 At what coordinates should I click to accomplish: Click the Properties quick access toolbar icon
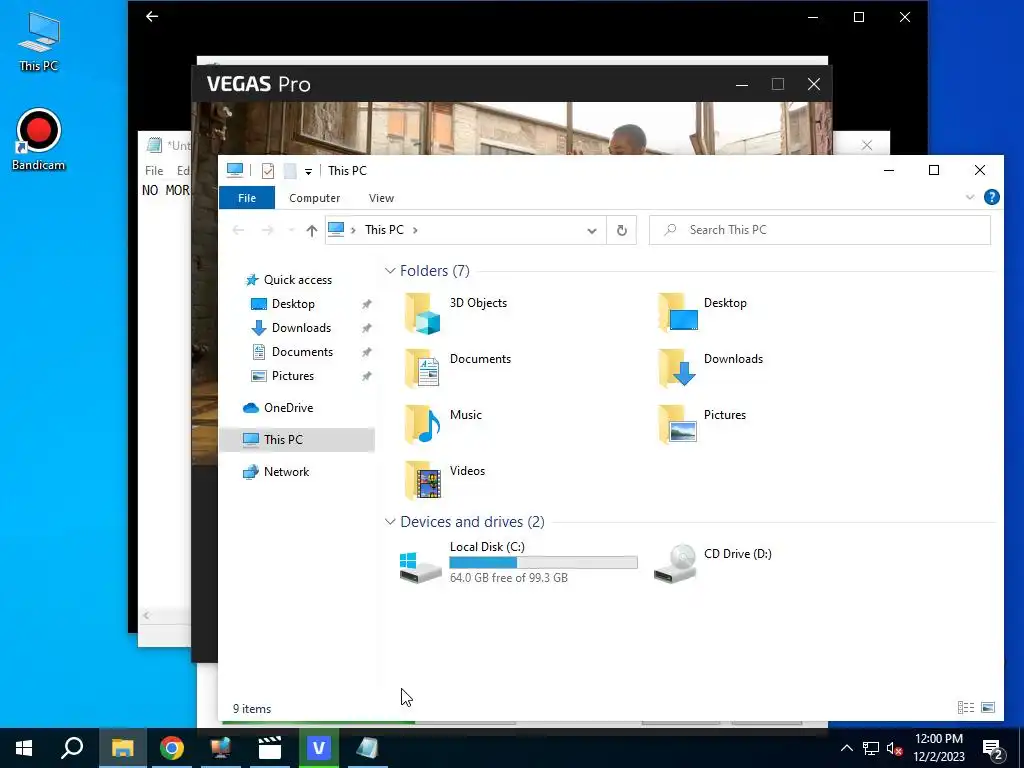tap(268, 171)
